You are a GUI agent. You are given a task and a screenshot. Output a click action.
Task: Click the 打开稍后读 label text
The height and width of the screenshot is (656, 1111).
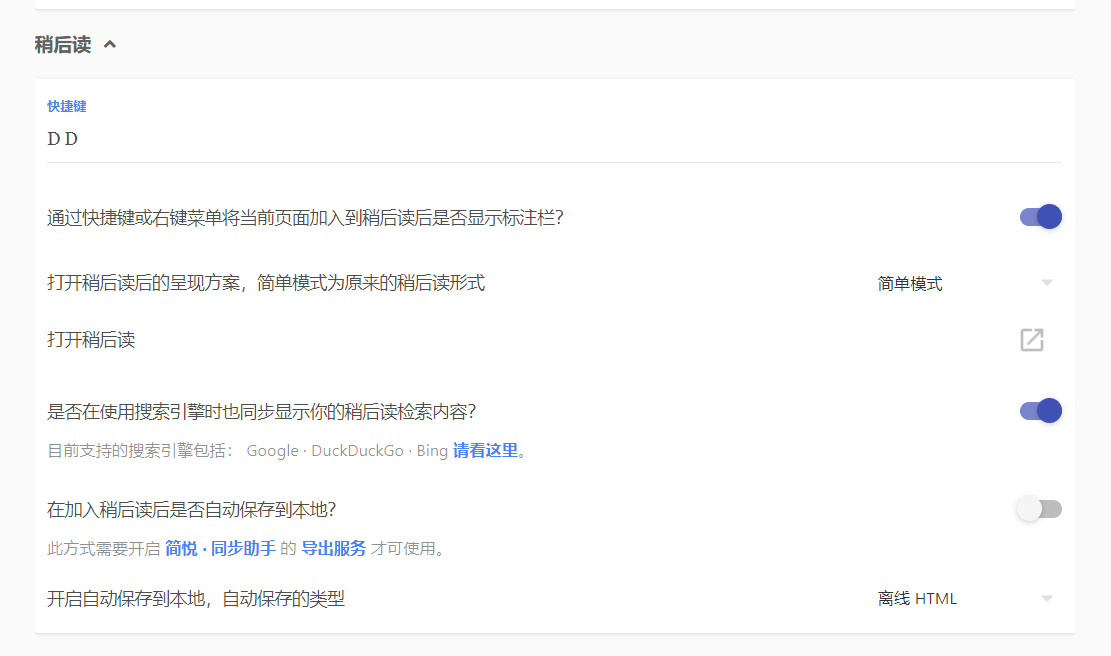pyautogui.click(x=91, y=340)
